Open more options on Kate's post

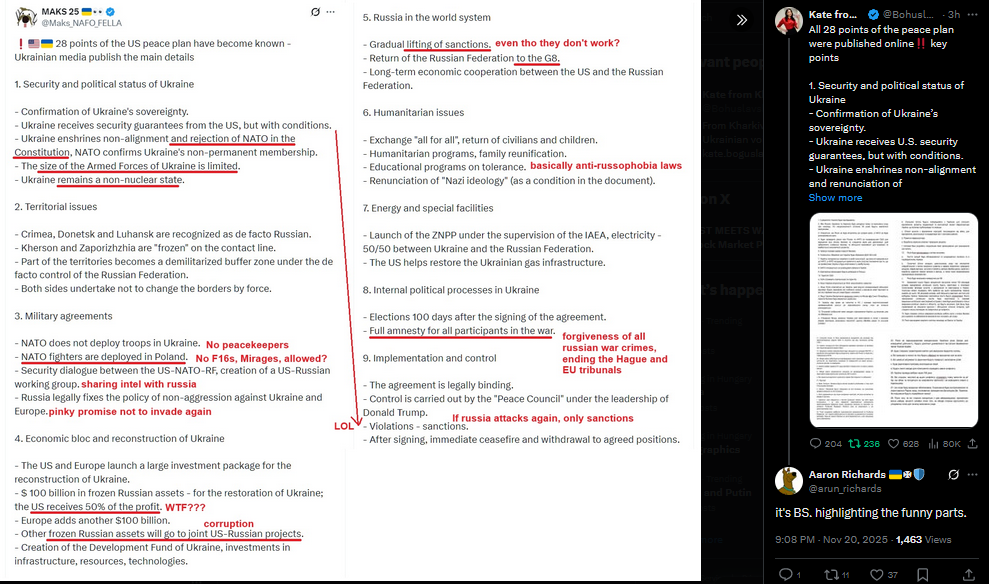point(974,14)
